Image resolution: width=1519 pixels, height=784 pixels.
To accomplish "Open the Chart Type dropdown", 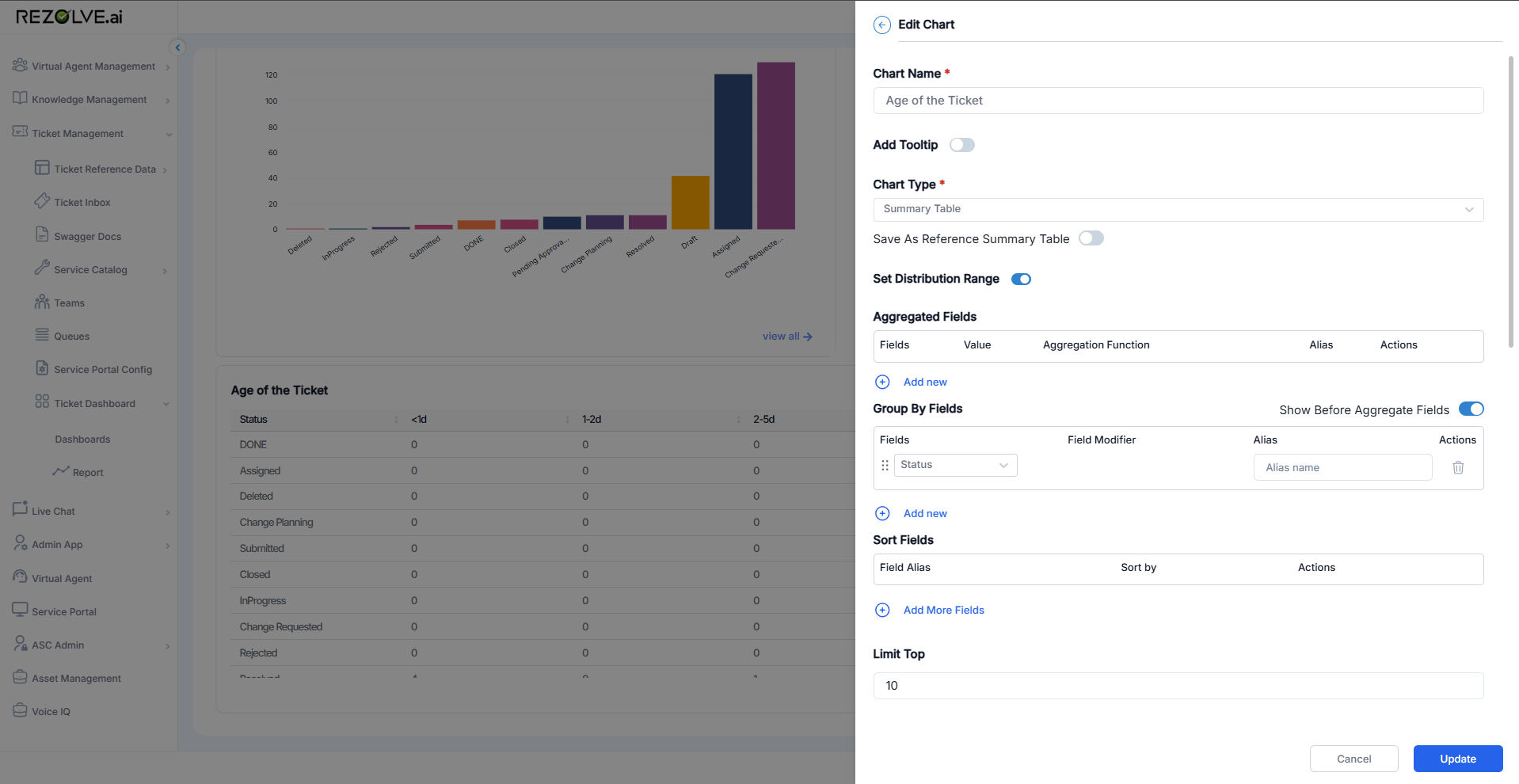I will 1178,209.
